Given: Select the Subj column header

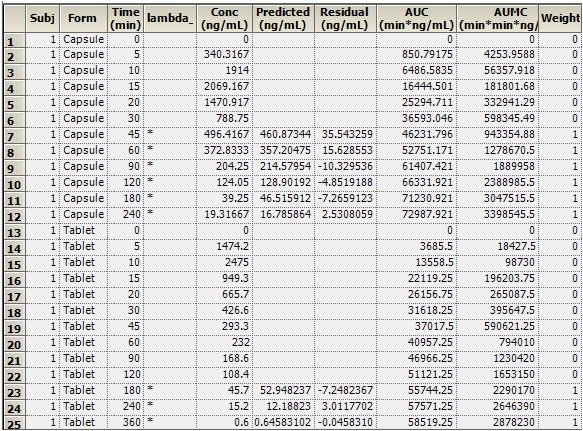Looking at the screenshot, I should [x=42, y=18].
